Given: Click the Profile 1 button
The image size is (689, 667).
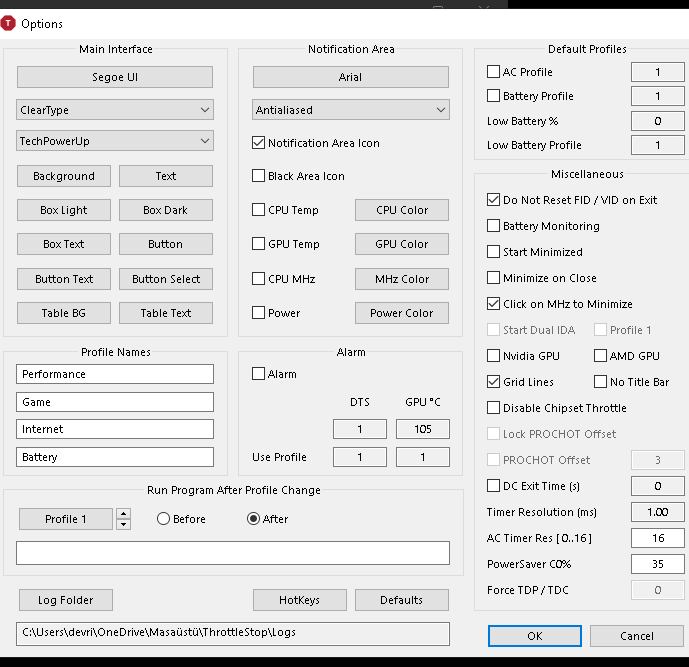Looking at the screenshot, I should click(x=65, y=519).
